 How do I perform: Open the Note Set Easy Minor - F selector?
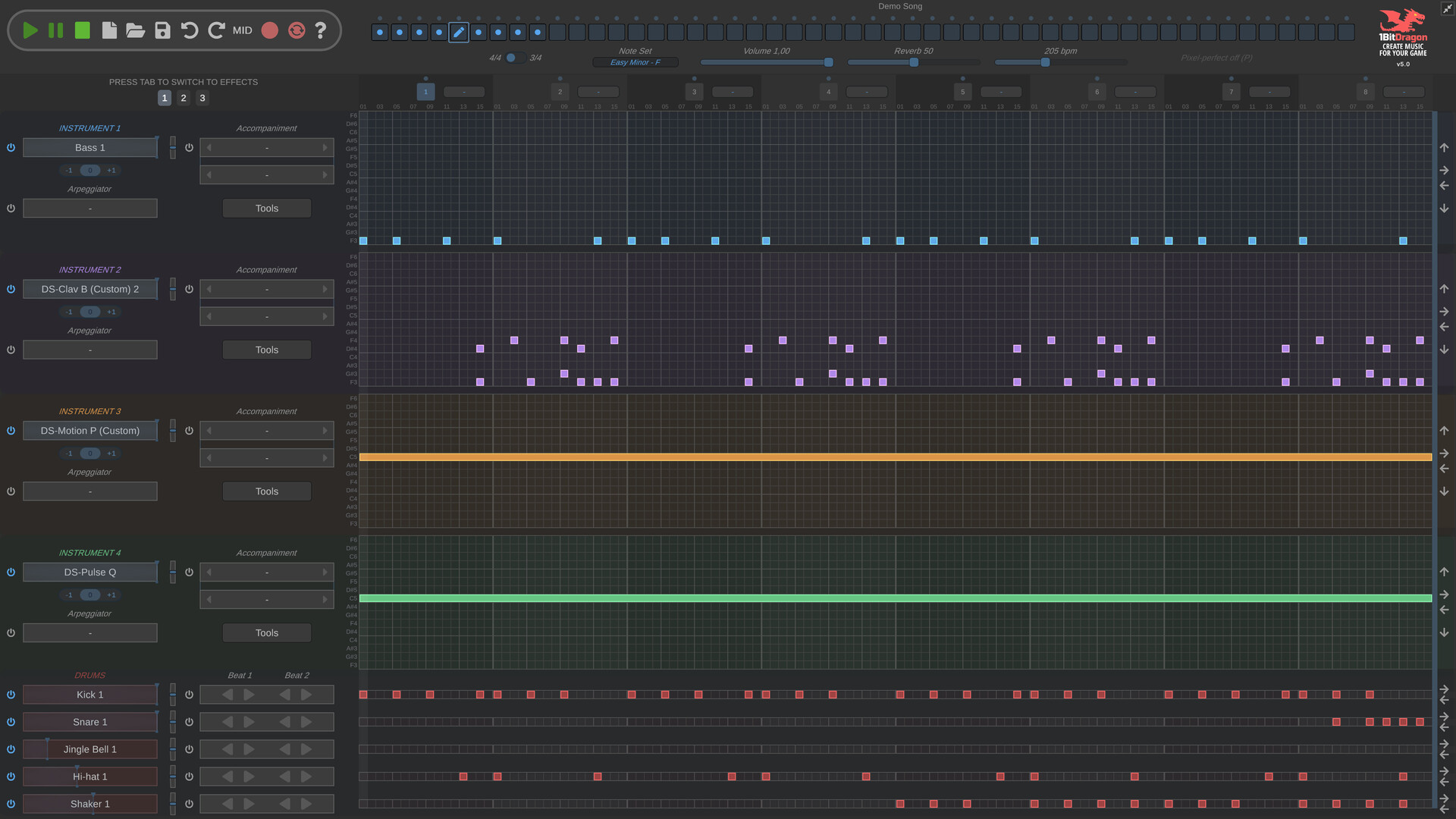(x=635, y=62)
